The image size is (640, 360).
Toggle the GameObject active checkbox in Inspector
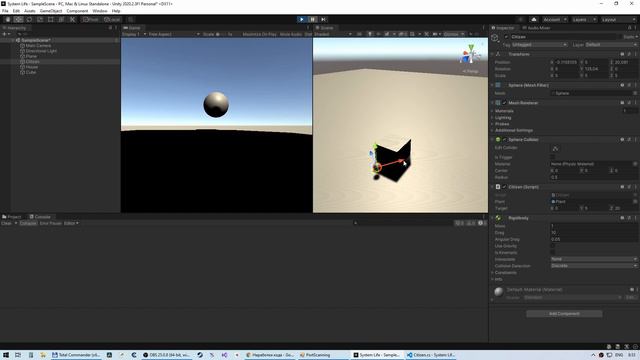click(x=506, y=37)
